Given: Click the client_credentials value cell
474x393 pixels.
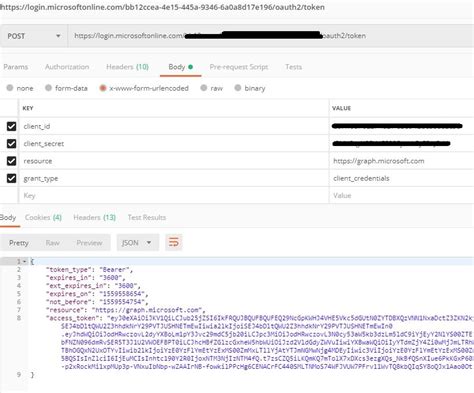Looking at the screenshot, I should pyautogui.click(x=402, y=178).
